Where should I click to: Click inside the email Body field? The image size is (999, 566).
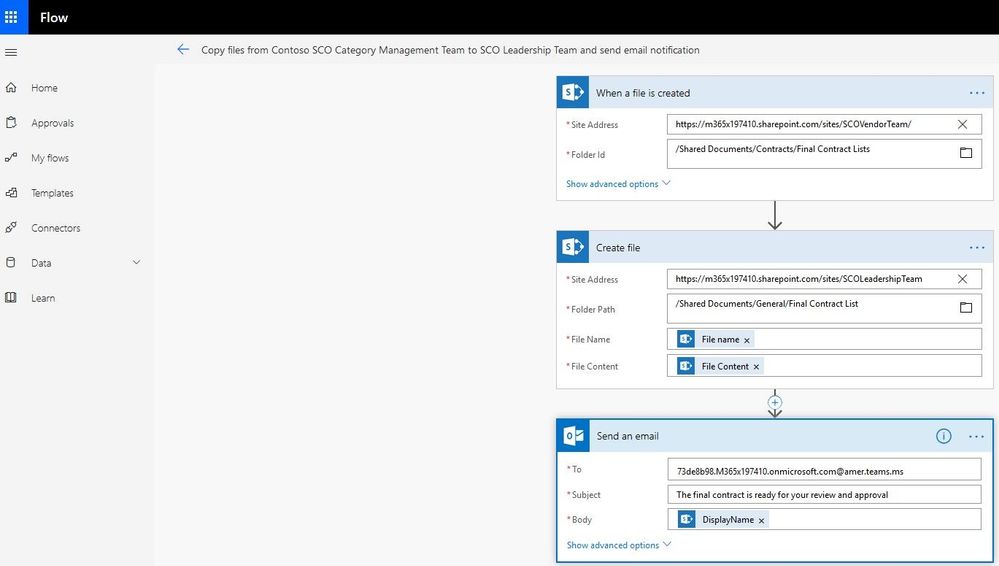pyautogui.click(x=824, y=519)
